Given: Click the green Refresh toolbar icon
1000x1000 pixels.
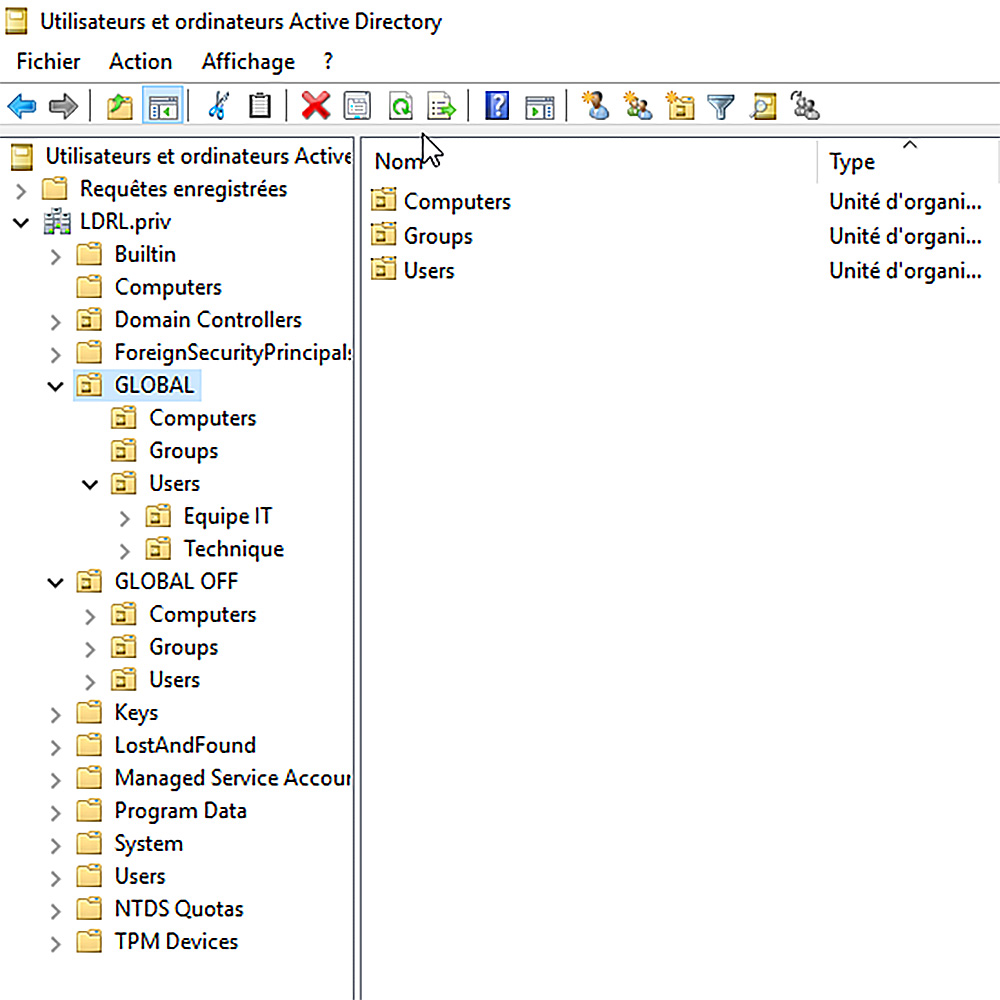Looking at the screenshot, I should coord(401,106).
